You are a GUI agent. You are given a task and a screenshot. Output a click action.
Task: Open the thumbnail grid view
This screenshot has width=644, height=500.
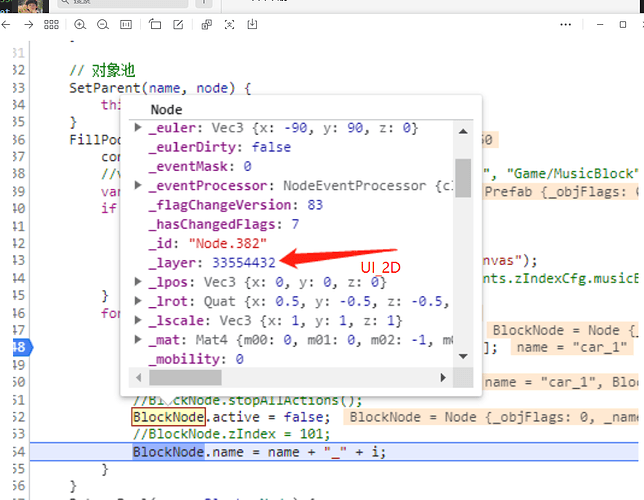pyautogui.click(x=51, y=25)
